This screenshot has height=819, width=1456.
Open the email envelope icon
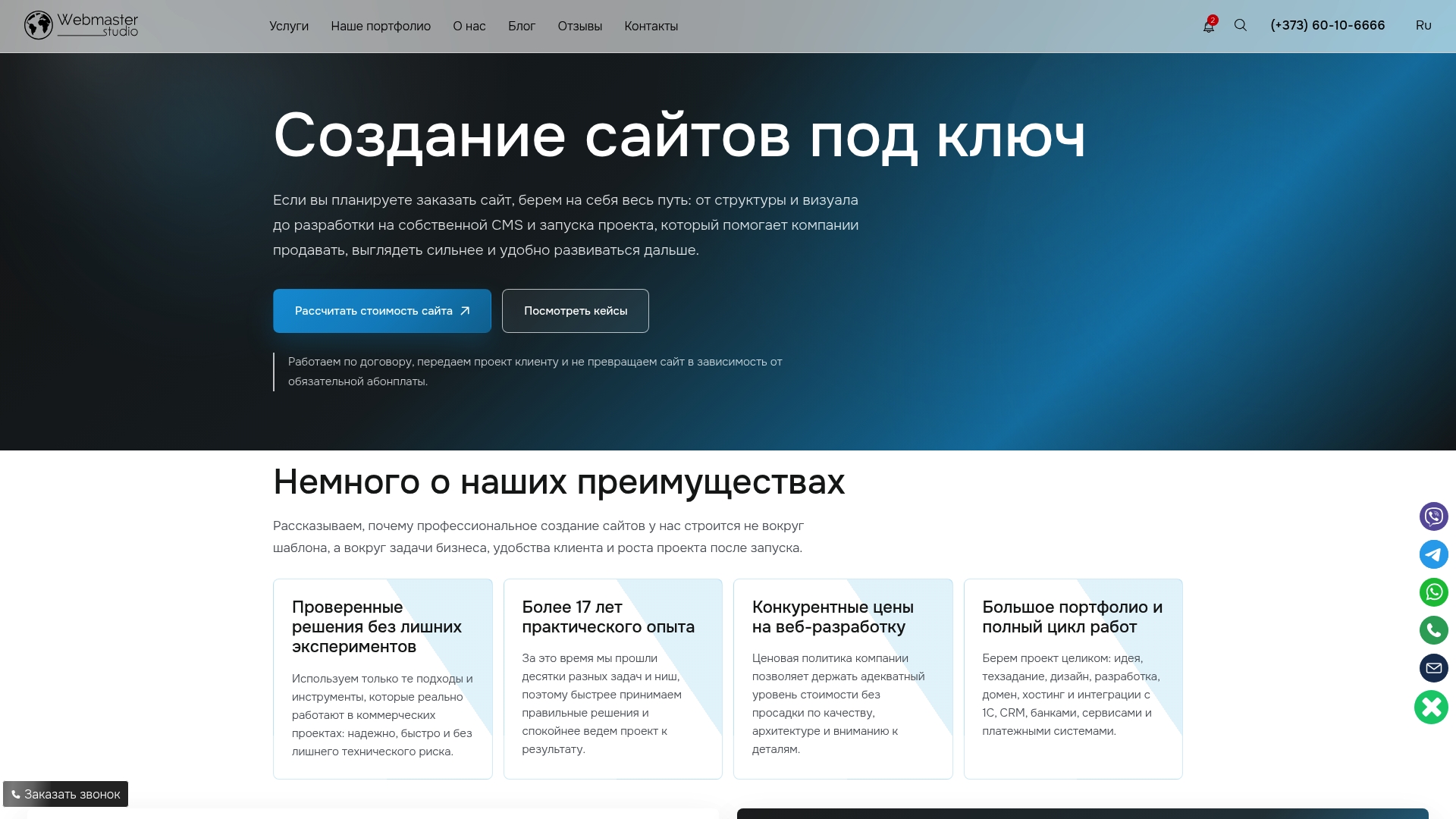click(1432, 668)
